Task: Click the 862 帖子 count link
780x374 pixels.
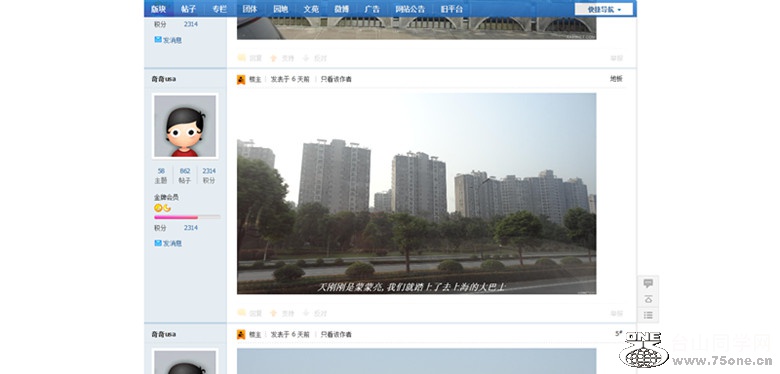Action: point(185,171)
